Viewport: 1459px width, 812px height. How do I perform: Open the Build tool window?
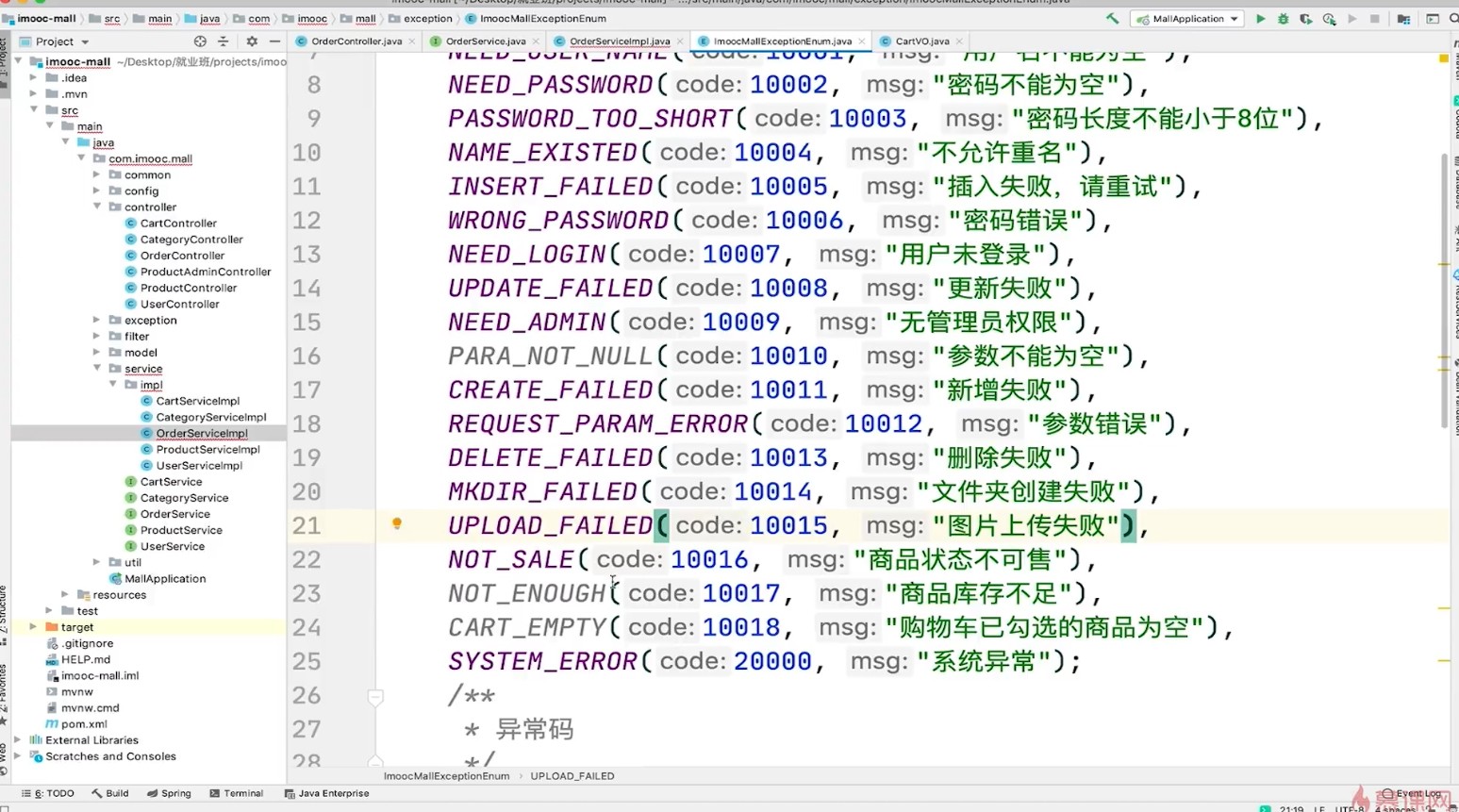coord(110,793)
